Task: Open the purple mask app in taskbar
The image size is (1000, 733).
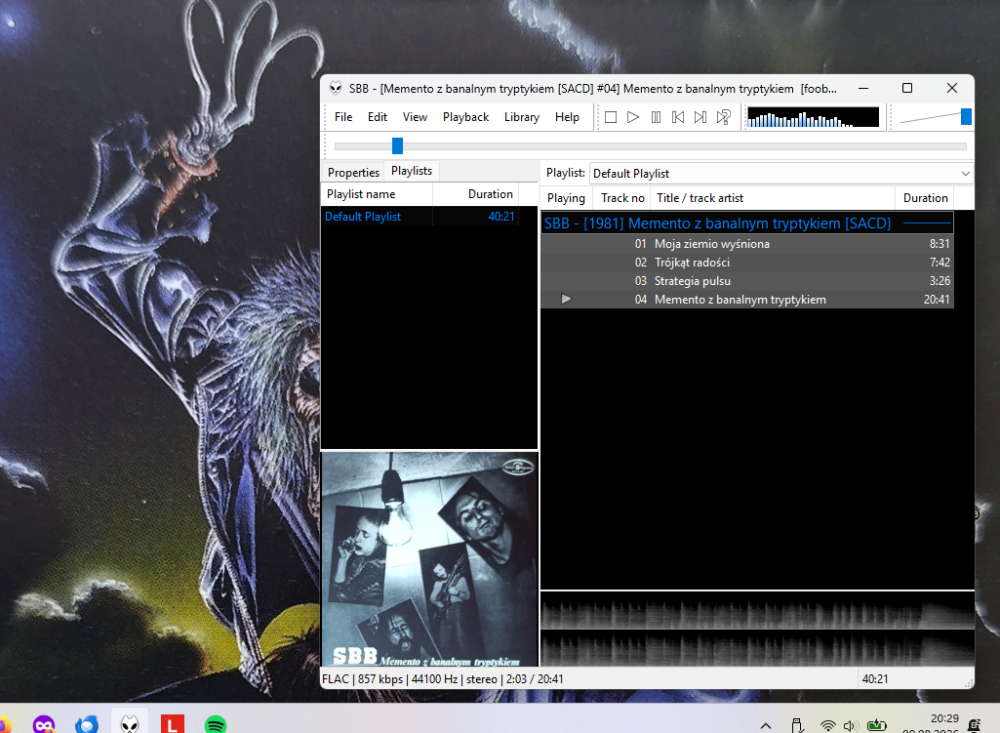Action: click(x=43, y=725)
